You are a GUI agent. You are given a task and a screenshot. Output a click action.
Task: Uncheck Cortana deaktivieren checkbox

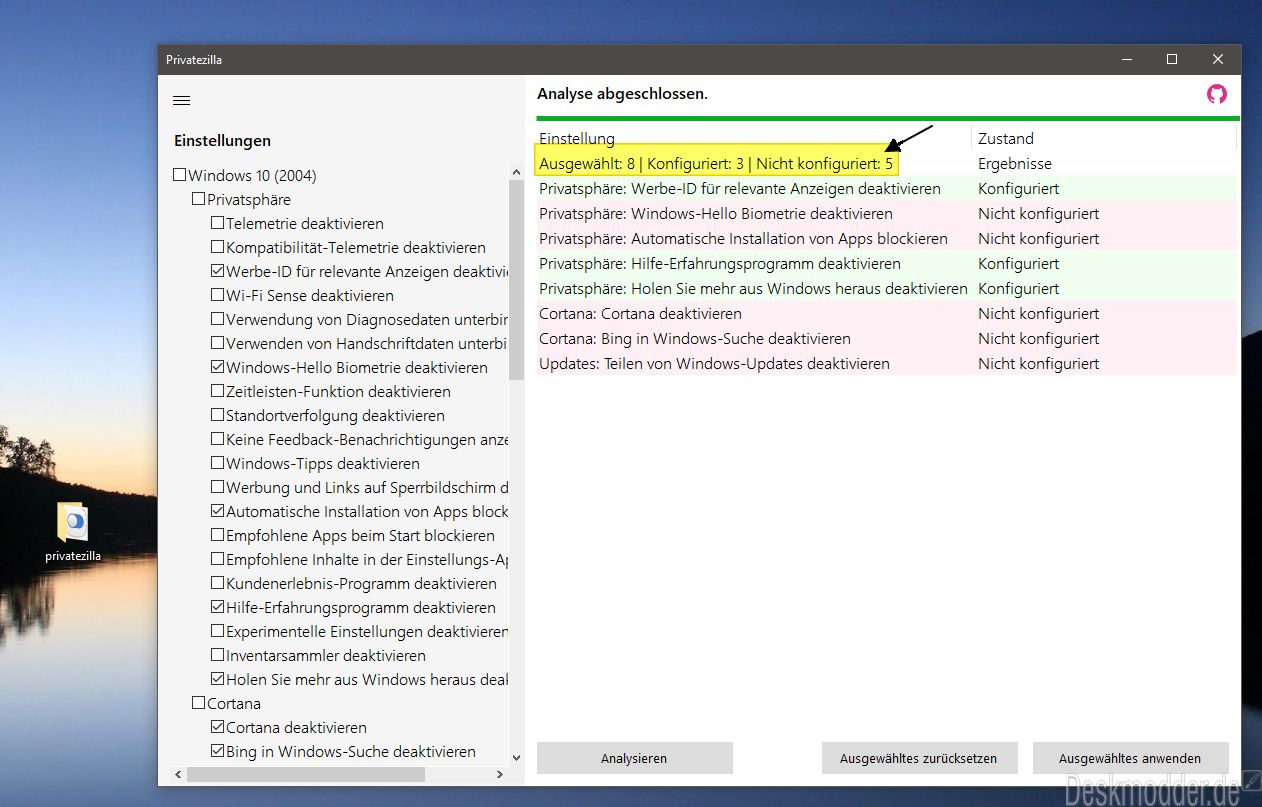tap(218, 727)
